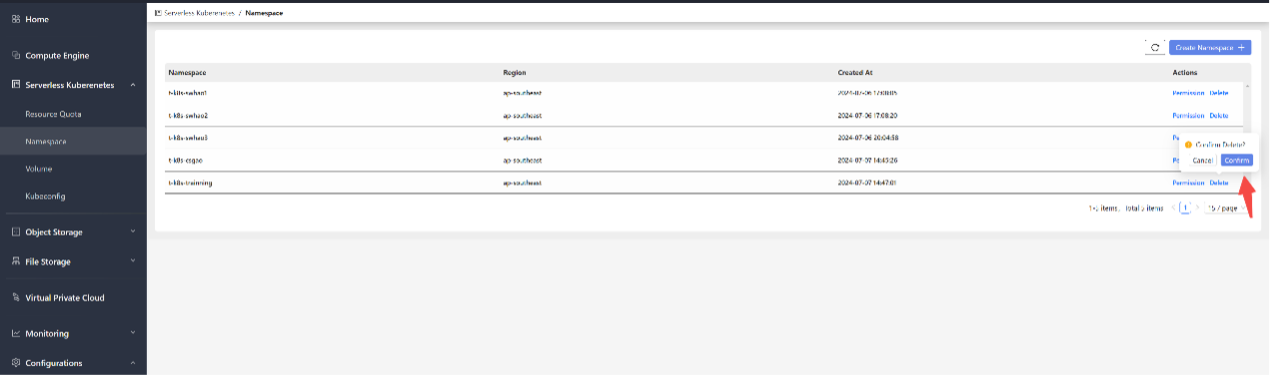Image resolution: width=1274 pixels, height=378 pixels.
Task: Click the Serverless Kuberenetes sidebar icon
Action: pos(16,85)
